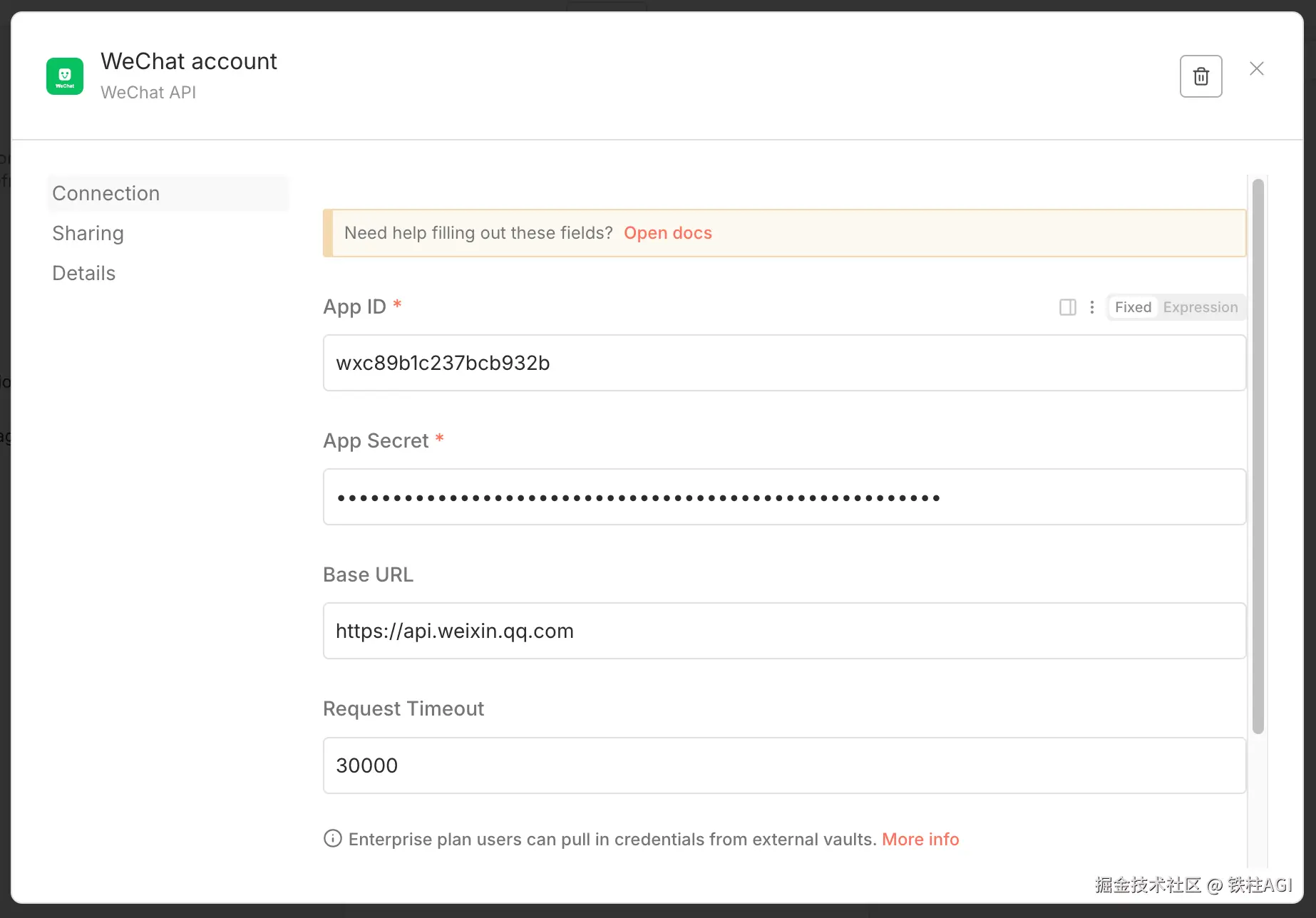
Task: Switch App ID mode to Fixed
Action: coord(1133,307)
